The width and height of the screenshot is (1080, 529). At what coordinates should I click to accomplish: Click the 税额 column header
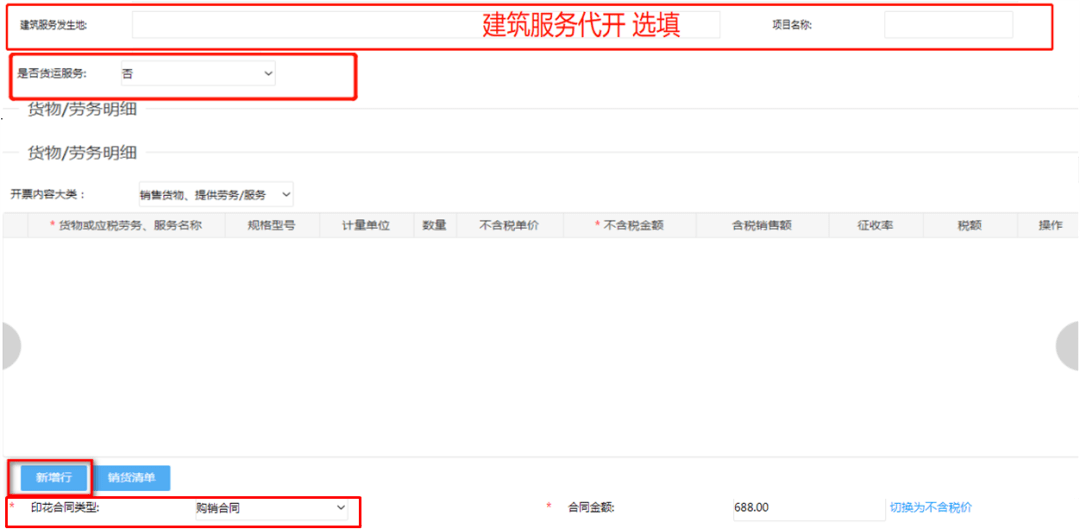[970, 225]
